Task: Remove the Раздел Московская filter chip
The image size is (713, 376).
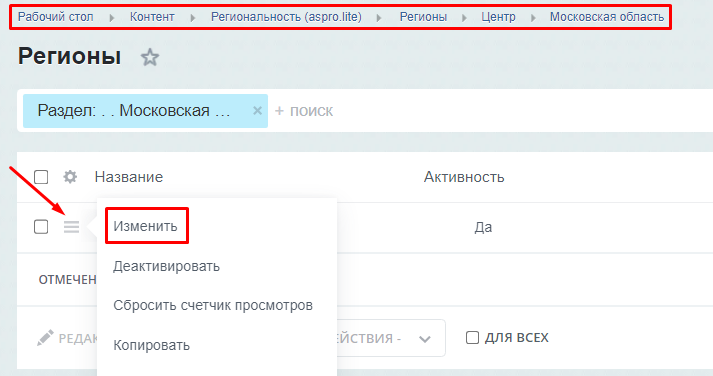Action: [x=257, y=110]
